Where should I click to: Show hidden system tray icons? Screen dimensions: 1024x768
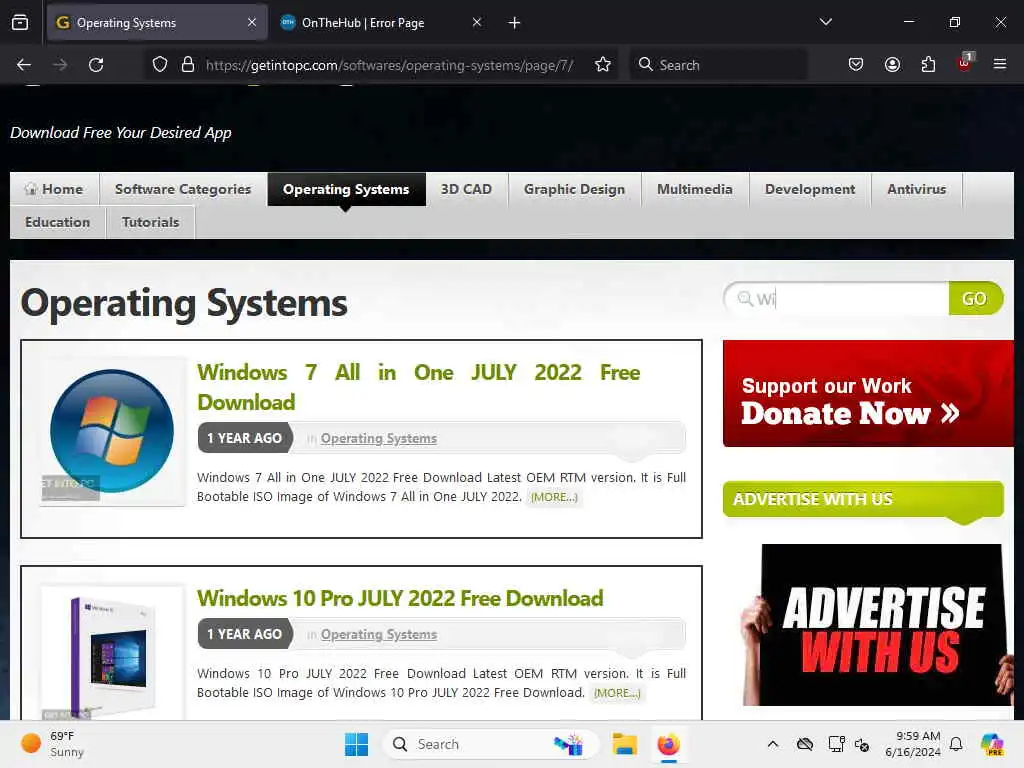773,744
